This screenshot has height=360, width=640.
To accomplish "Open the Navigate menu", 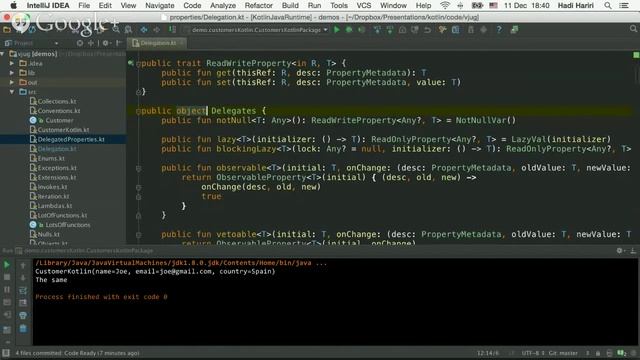I will (x=160, y=5).
